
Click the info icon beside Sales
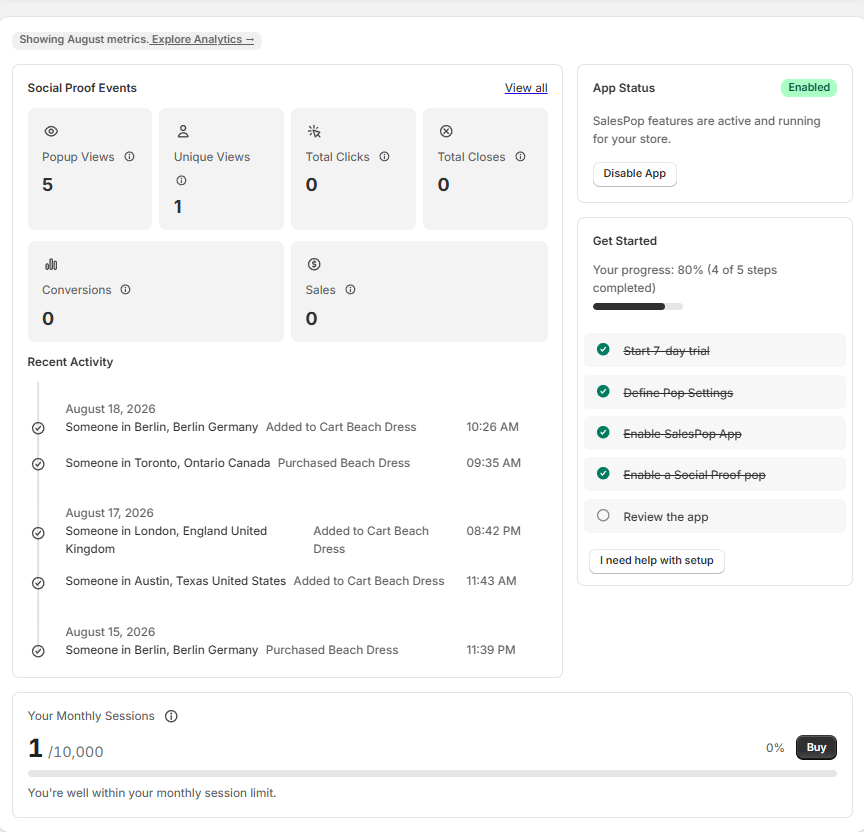click(350, 289)
